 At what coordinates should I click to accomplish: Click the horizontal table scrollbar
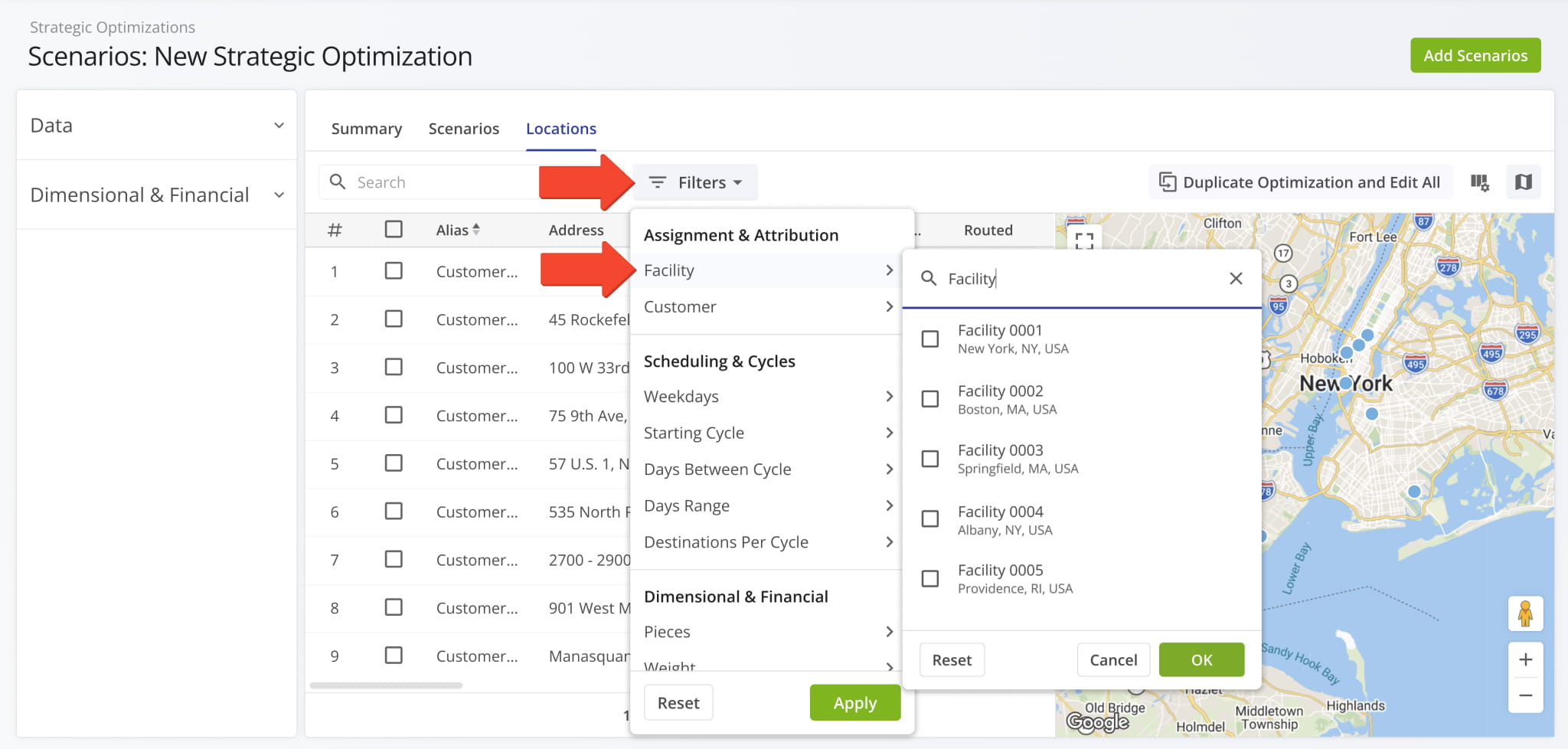[x=386, y=685]
